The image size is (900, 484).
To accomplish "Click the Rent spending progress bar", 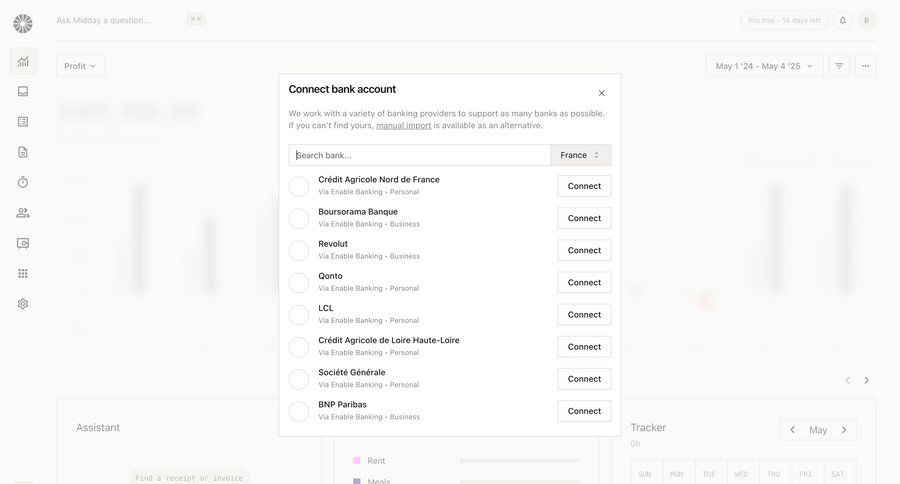I will (x=519, y=460).
